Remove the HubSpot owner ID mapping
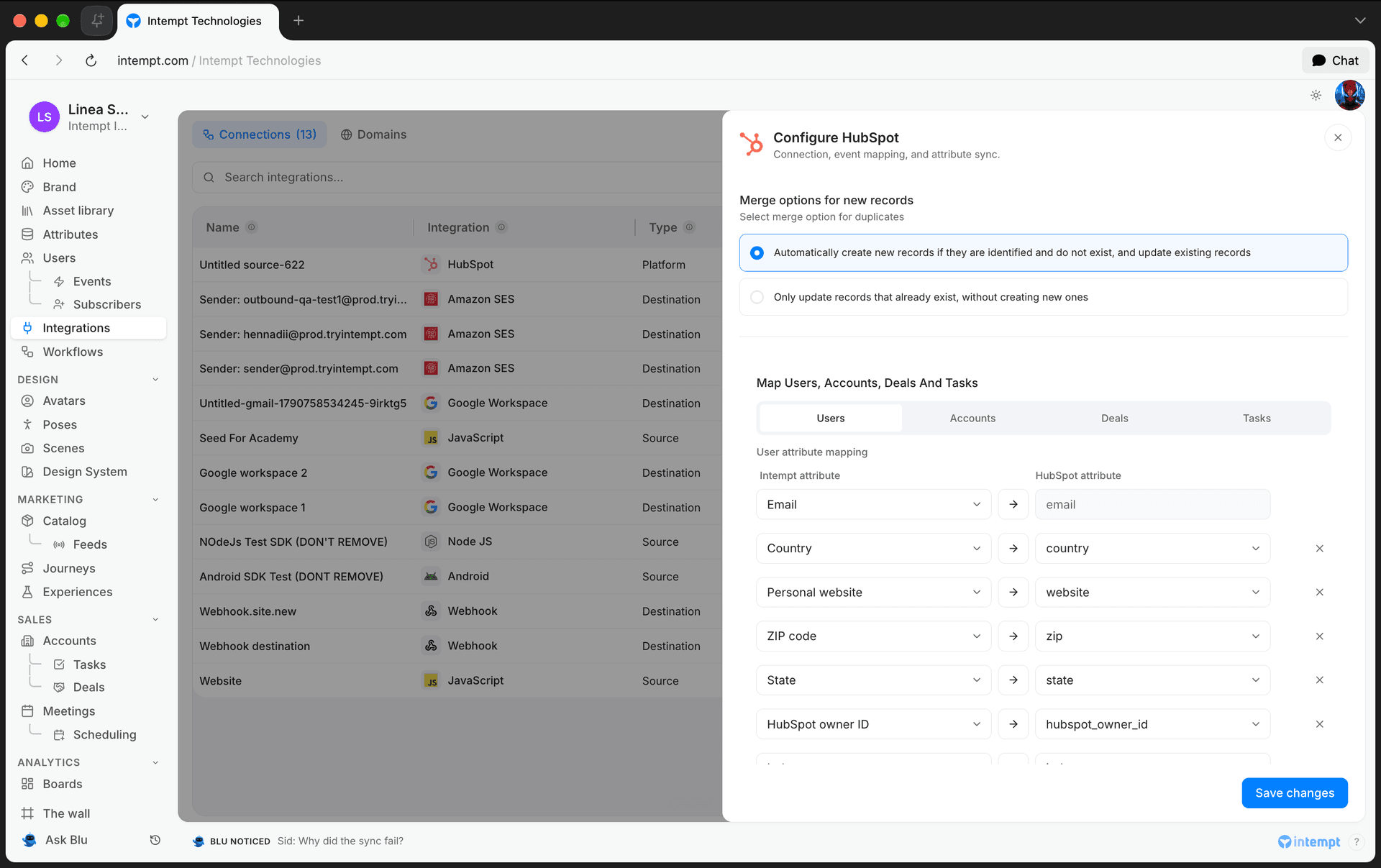1381x868 pixels. coord(1320,724)
